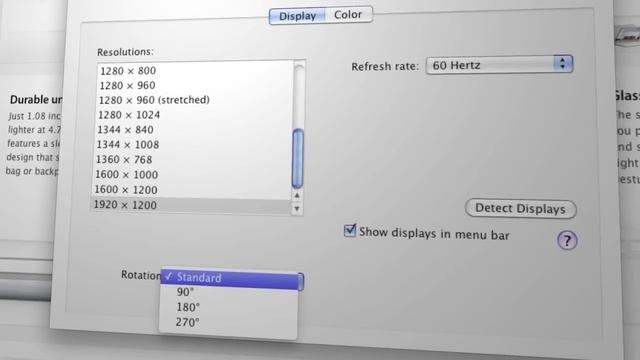
Task: Choose 90° rotation option
Action: 229,292
